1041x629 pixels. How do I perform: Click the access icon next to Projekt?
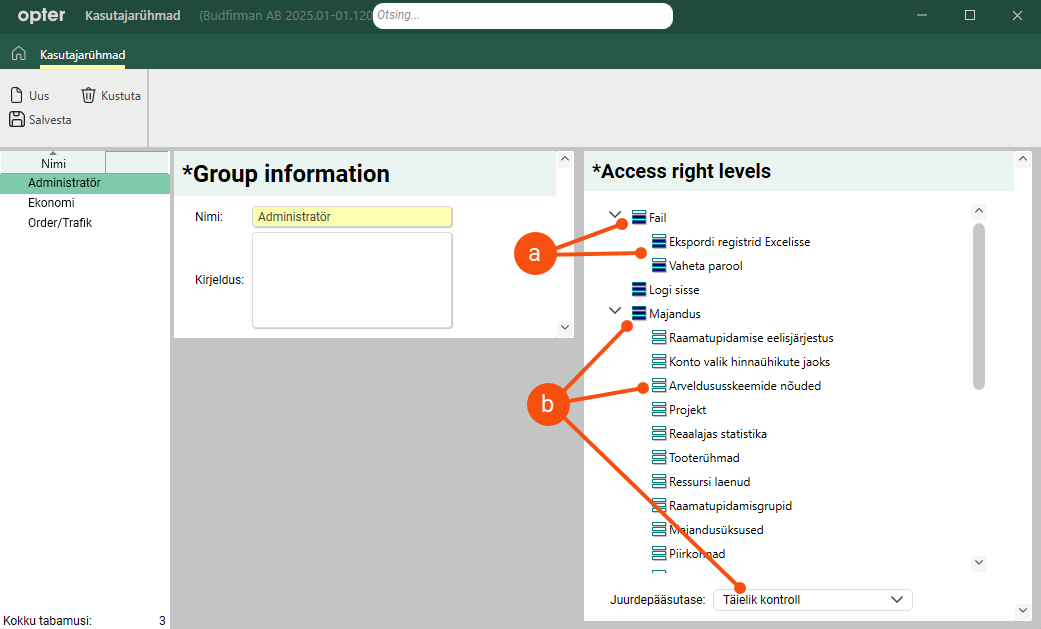click(x=659, y=410)
